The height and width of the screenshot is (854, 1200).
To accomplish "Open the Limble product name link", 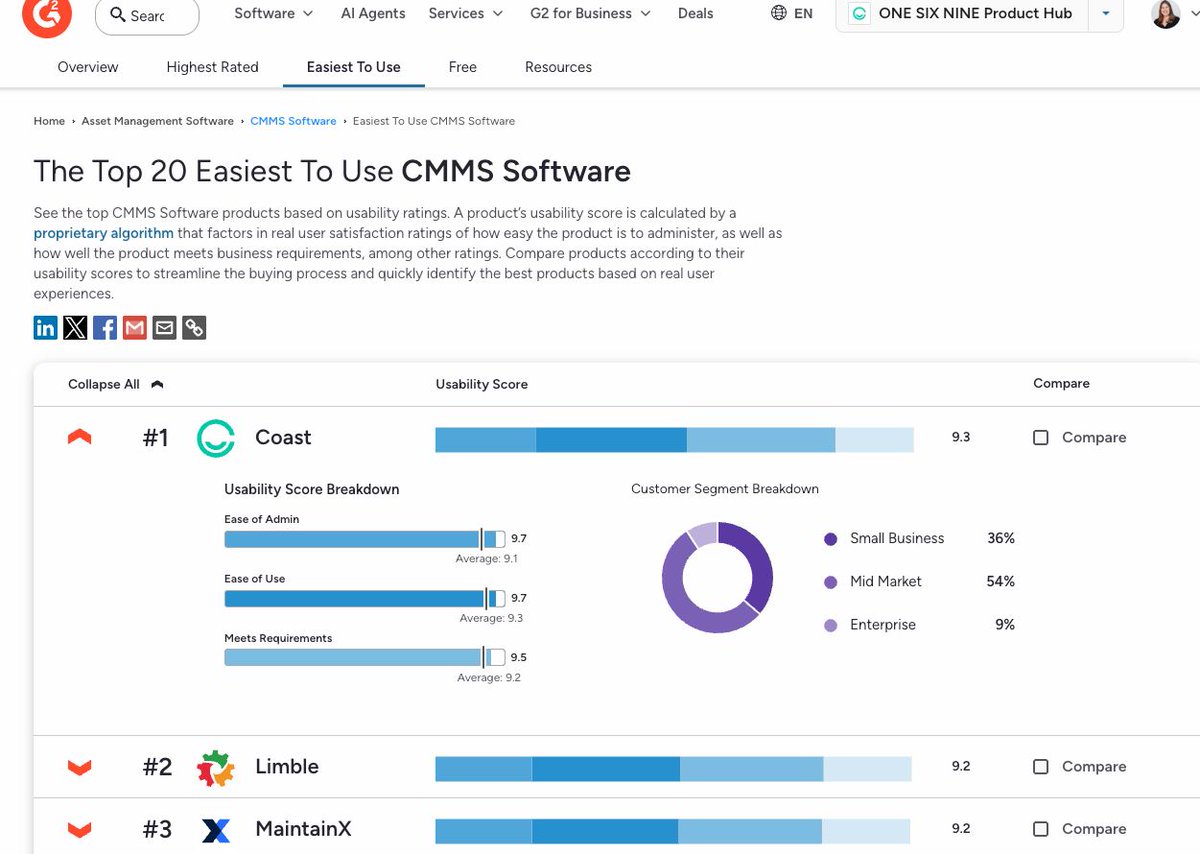I will pos(287,766).
